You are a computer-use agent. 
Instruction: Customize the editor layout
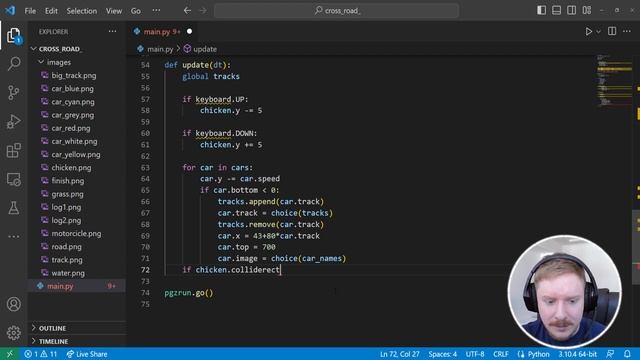[587, 10]
